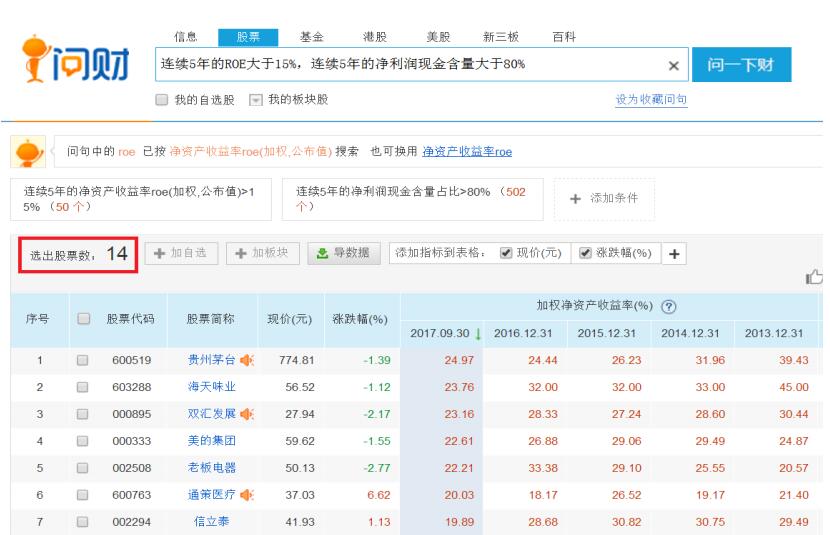Select the checkbox for stock 603288
830x535 pixels.
pyautogui.click(x=82, y=387)
